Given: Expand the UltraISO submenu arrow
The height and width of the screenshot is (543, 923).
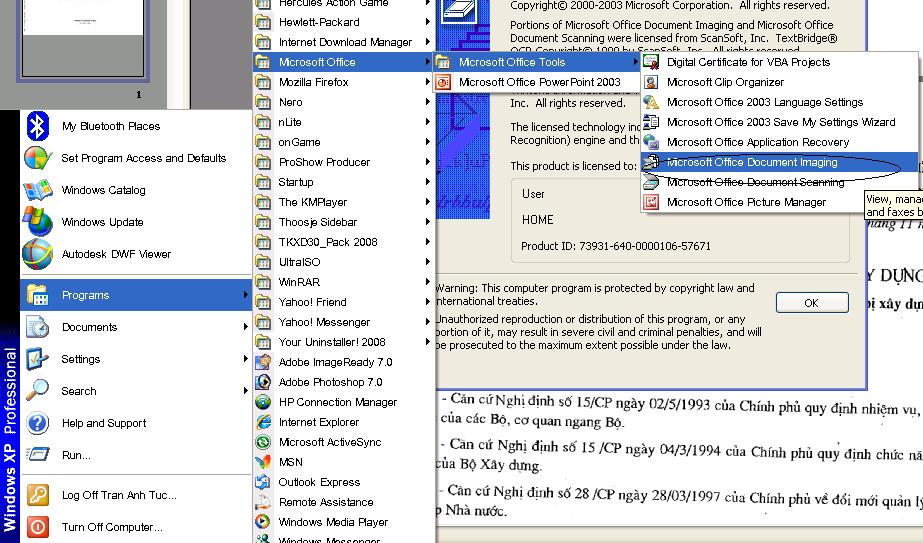Looking at the screenshot, I should pyautogui.click(x=428, y=261).
